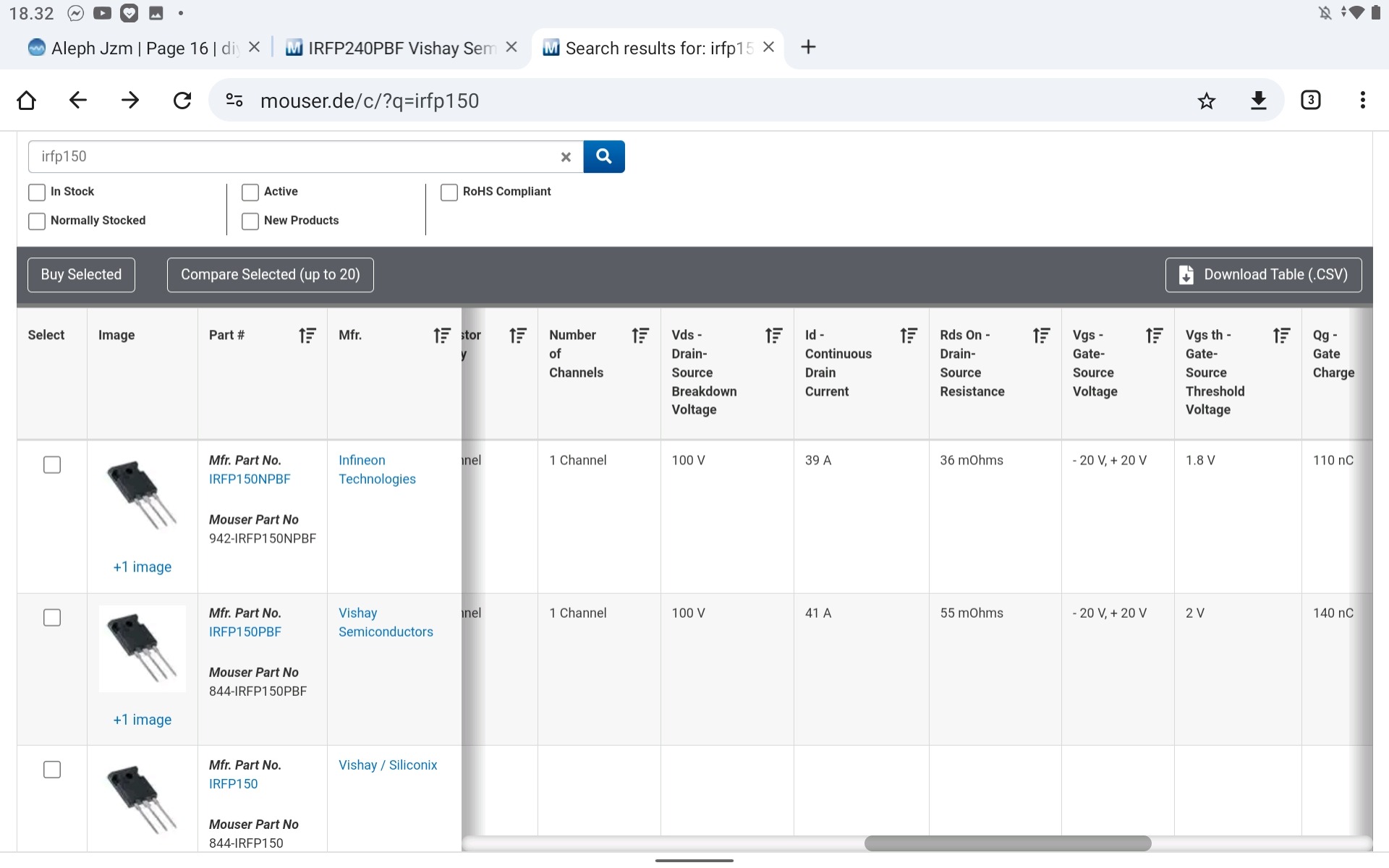Select Mouser Part No 844-IRFP150PBF
The width and height of the screenshot is (1389, 868).
pyautogui.click(x=258, y=692)
